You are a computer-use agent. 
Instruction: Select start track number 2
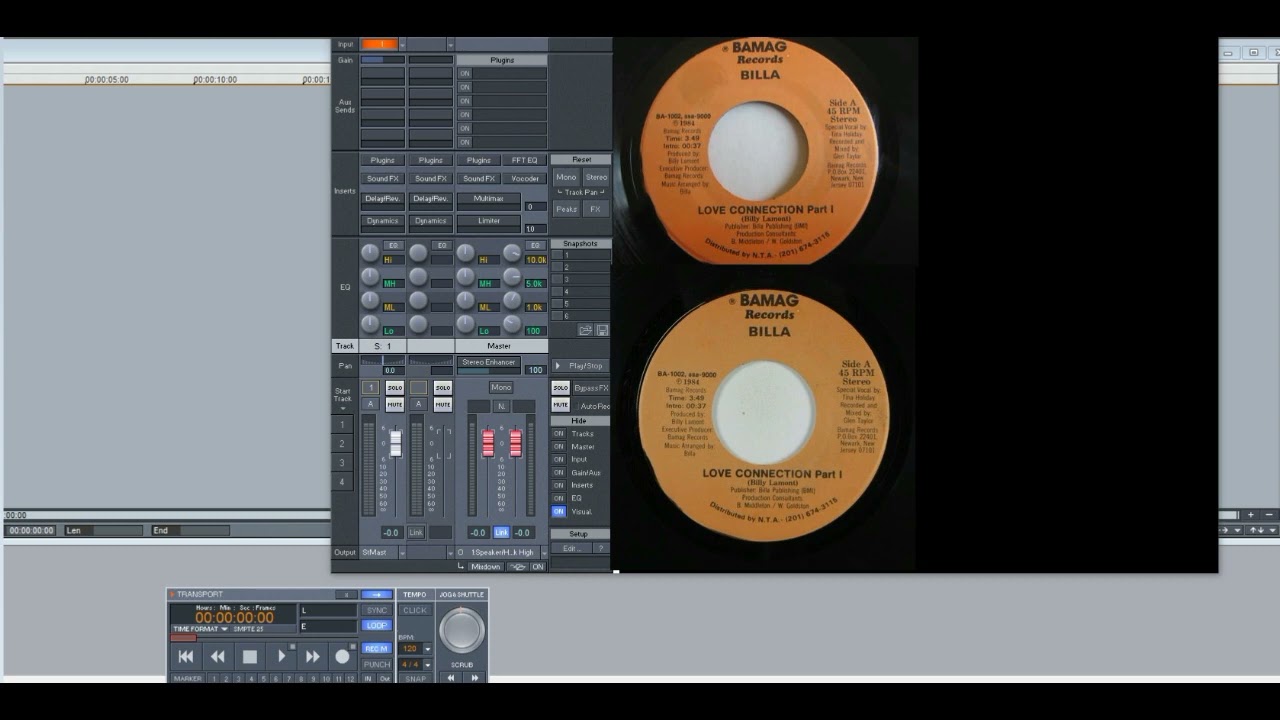coord(342,444)
